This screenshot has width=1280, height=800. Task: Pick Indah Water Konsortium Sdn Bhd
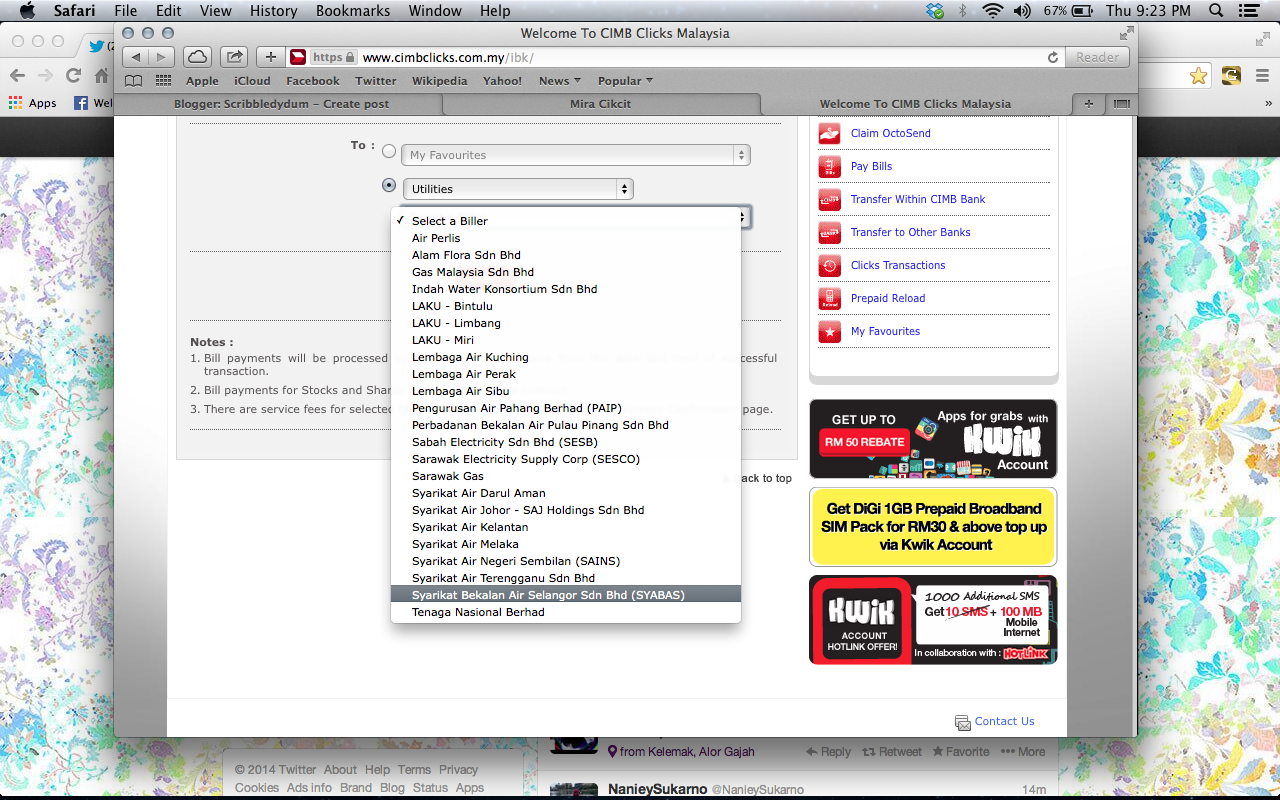coord(566,289)
